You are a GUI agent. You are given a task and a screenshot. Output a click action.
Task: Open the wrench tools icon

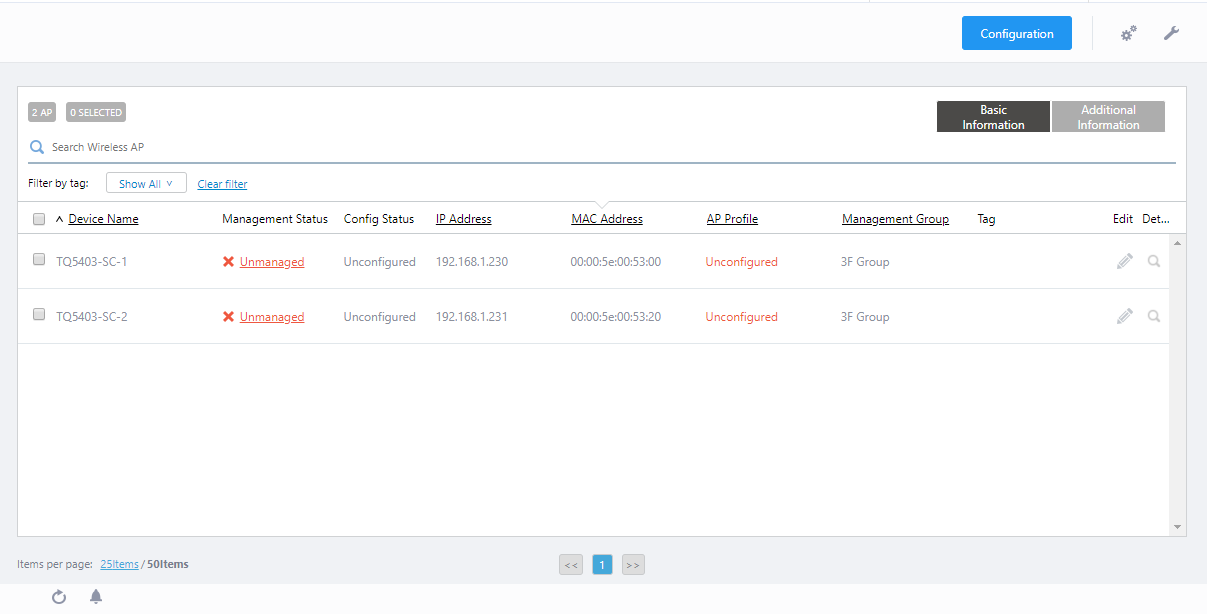[x=1171, y=34]
